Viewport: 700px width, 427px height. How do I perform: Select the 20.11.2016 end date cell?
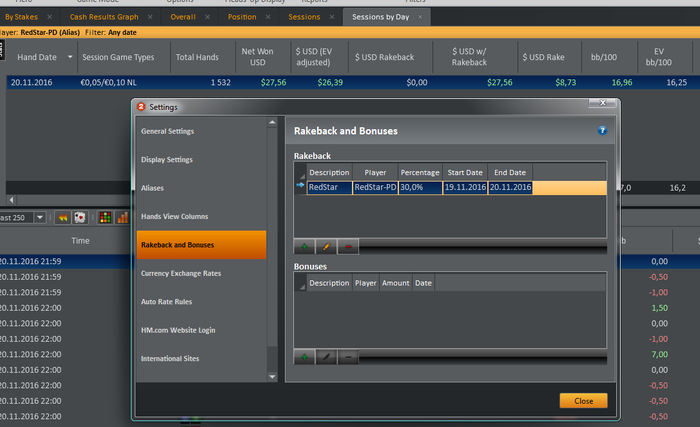coord(510,187)
